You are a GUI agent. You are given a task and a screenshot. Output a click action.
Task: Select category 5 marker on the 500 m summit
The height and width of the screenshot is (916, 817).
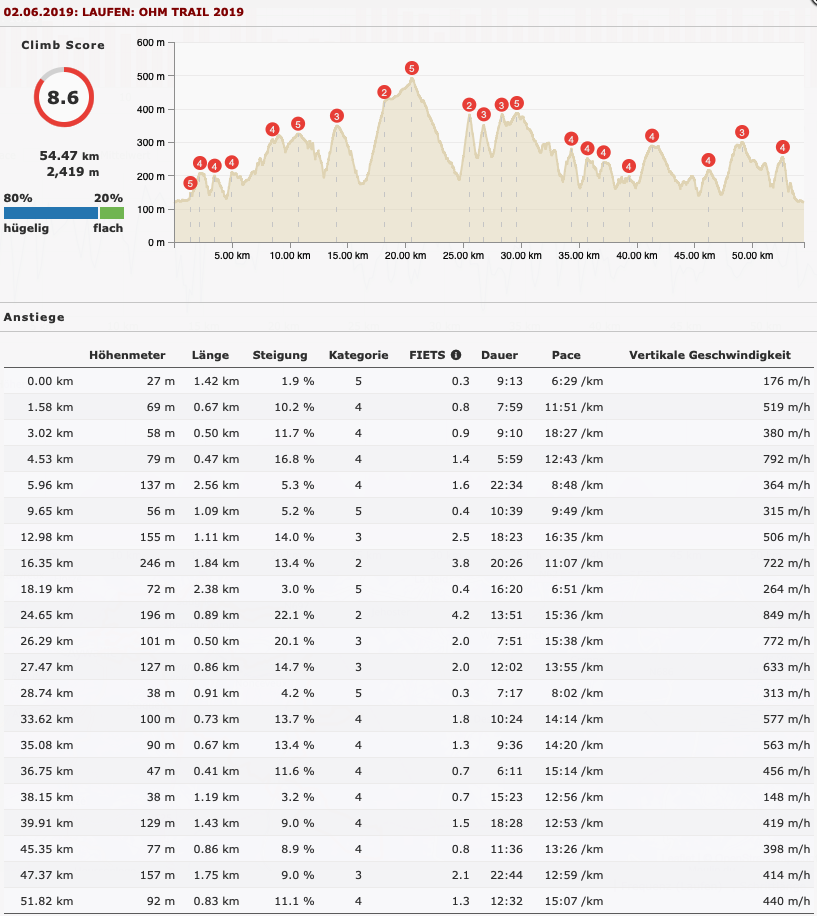[x=412, y=68]
